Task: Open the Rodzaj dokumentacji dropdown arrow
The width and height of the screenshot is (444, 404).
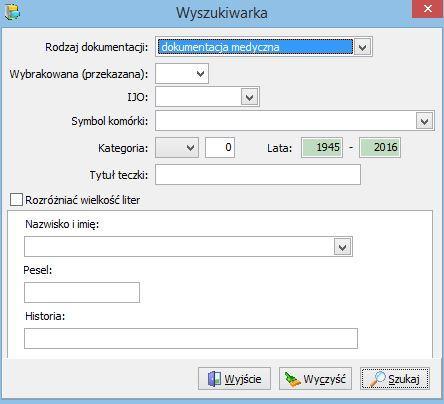Action: (x=362, y=47)
